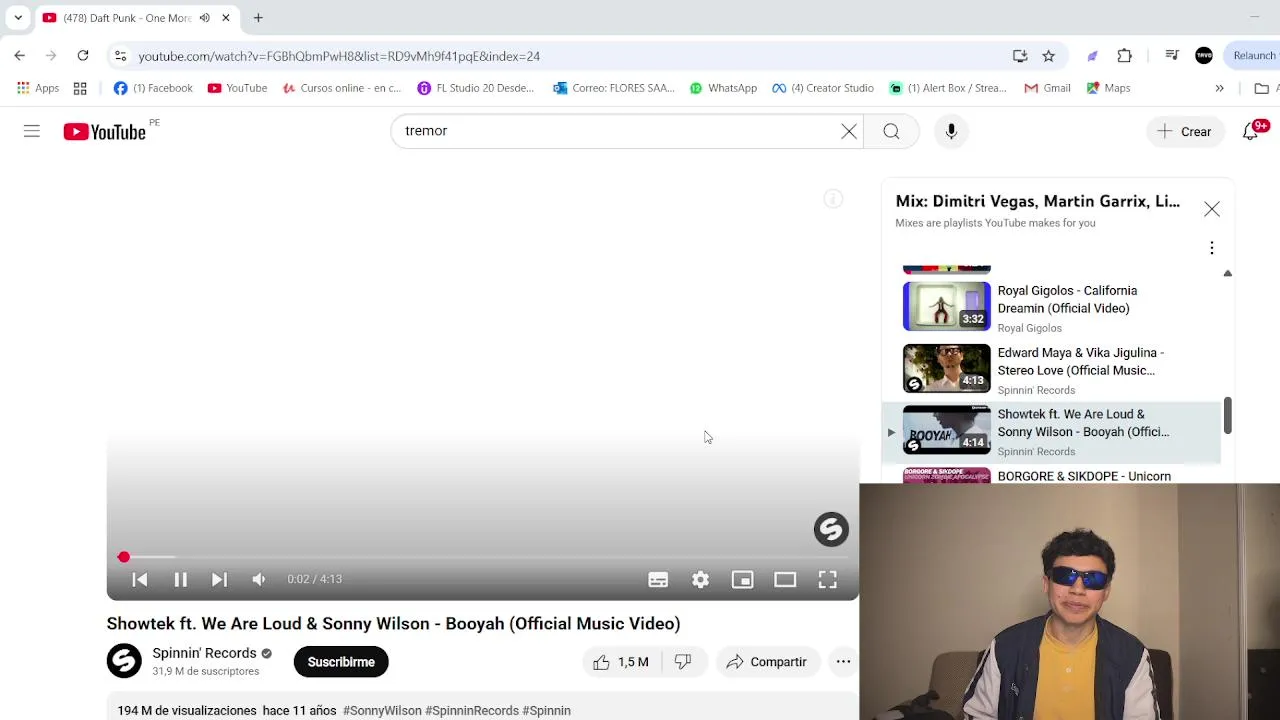Image resolution: width=1280 pixels, height=720 pixels.
Task: Select Showtek Booyah in playlist
Action: (x=1050, y=432)
